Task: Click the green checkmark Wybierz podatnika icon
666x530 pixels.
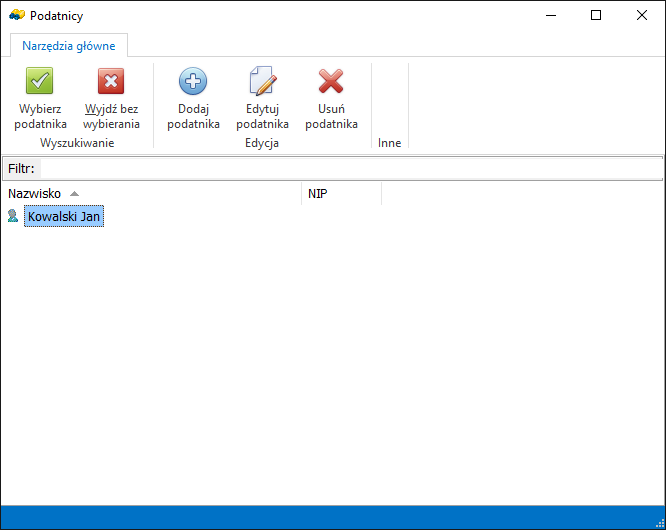Action: point(40,82)
